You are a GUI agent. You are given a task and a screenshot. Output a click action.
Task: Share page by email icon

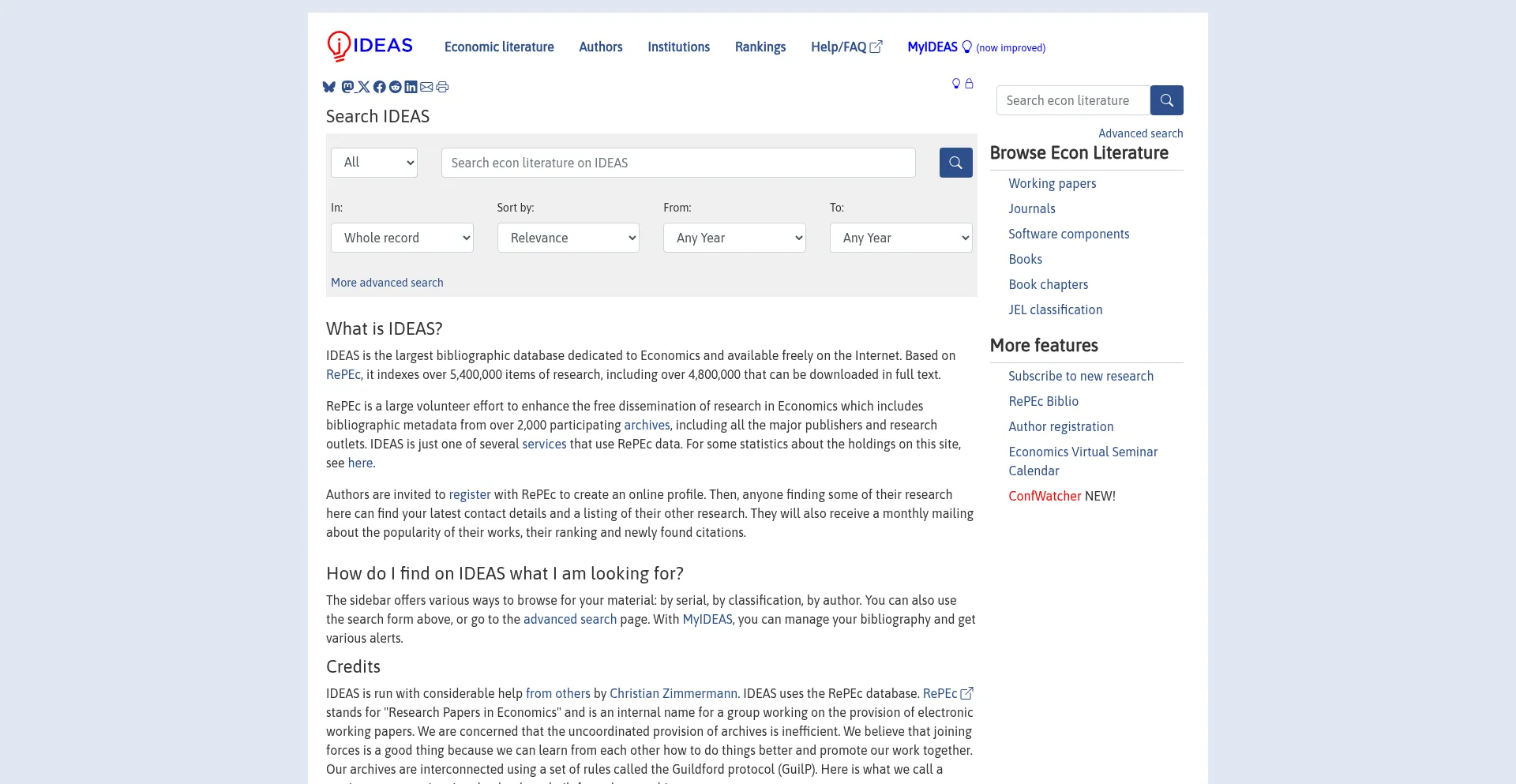click(x=426, y=87)
